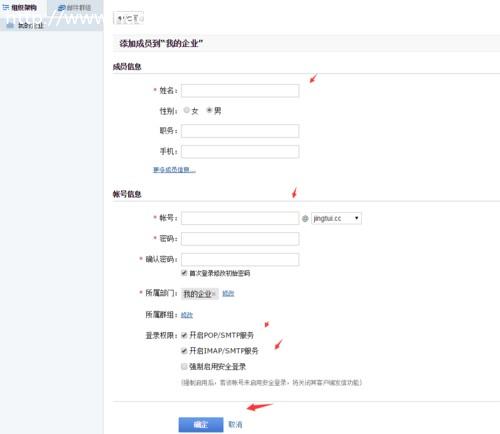Select the 男 gender radio button
The width and height of the screenshot is (500, 434).
point(209,110)
